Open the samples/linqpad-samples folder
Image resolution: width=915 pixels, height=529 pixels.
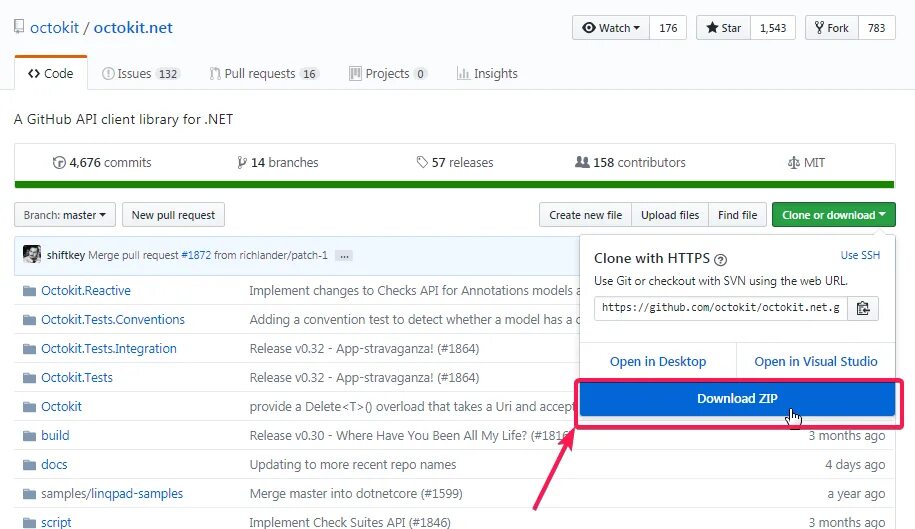[111, 494]
